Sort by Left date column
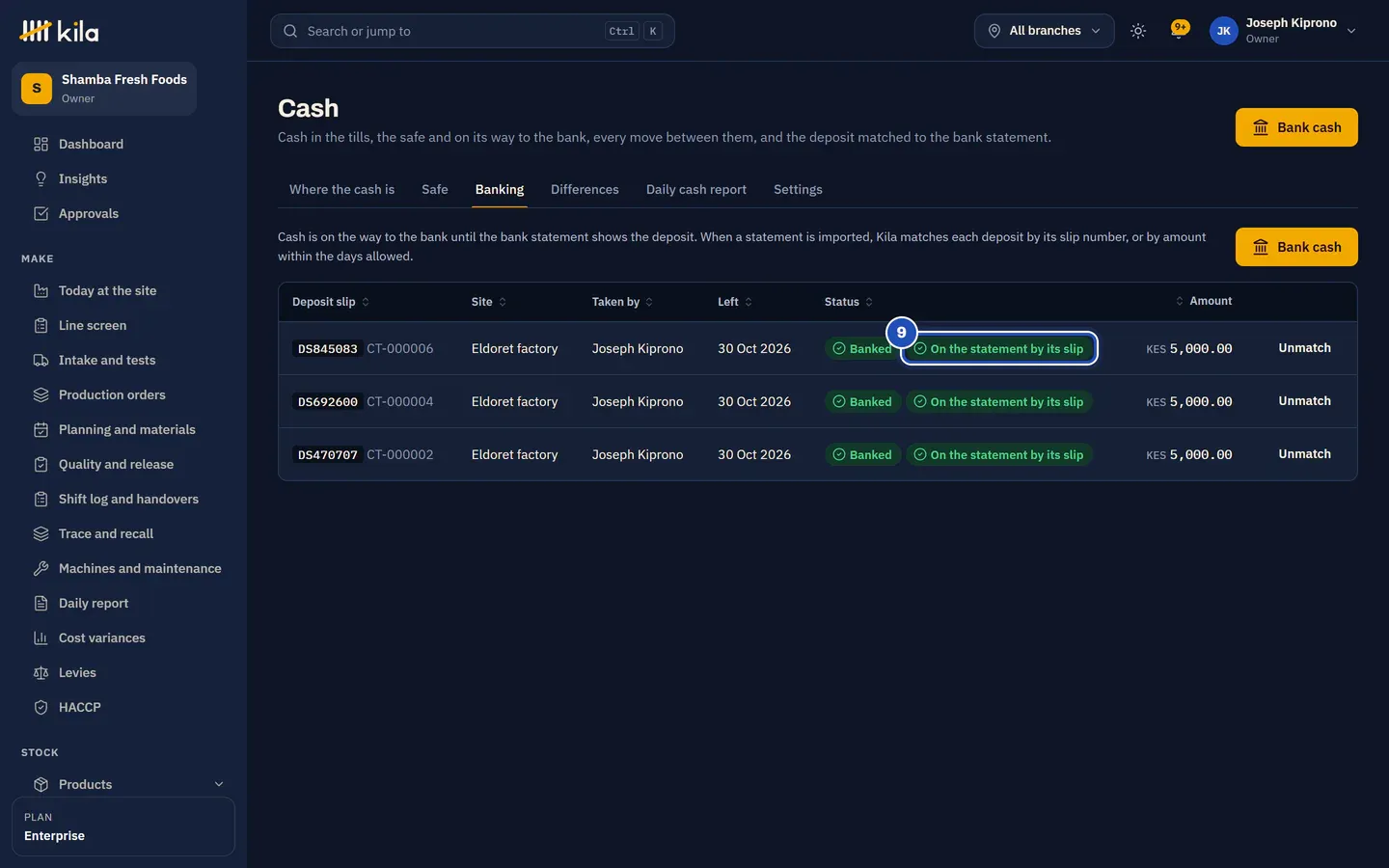 [x=735, y=302]
